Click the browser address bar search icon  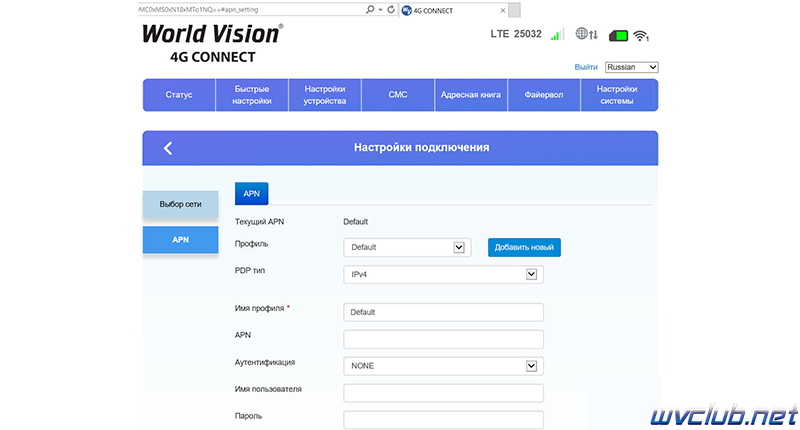tap(370, 9)
